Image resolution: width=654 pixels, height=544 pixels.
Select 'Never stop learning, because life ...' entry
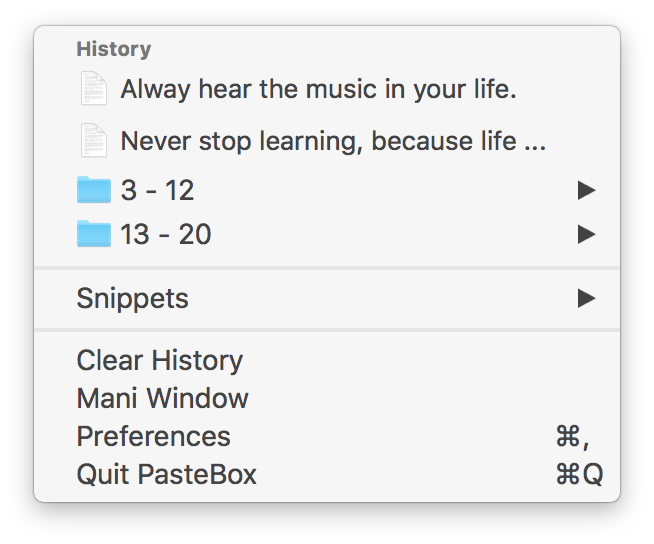pos(332,141)
